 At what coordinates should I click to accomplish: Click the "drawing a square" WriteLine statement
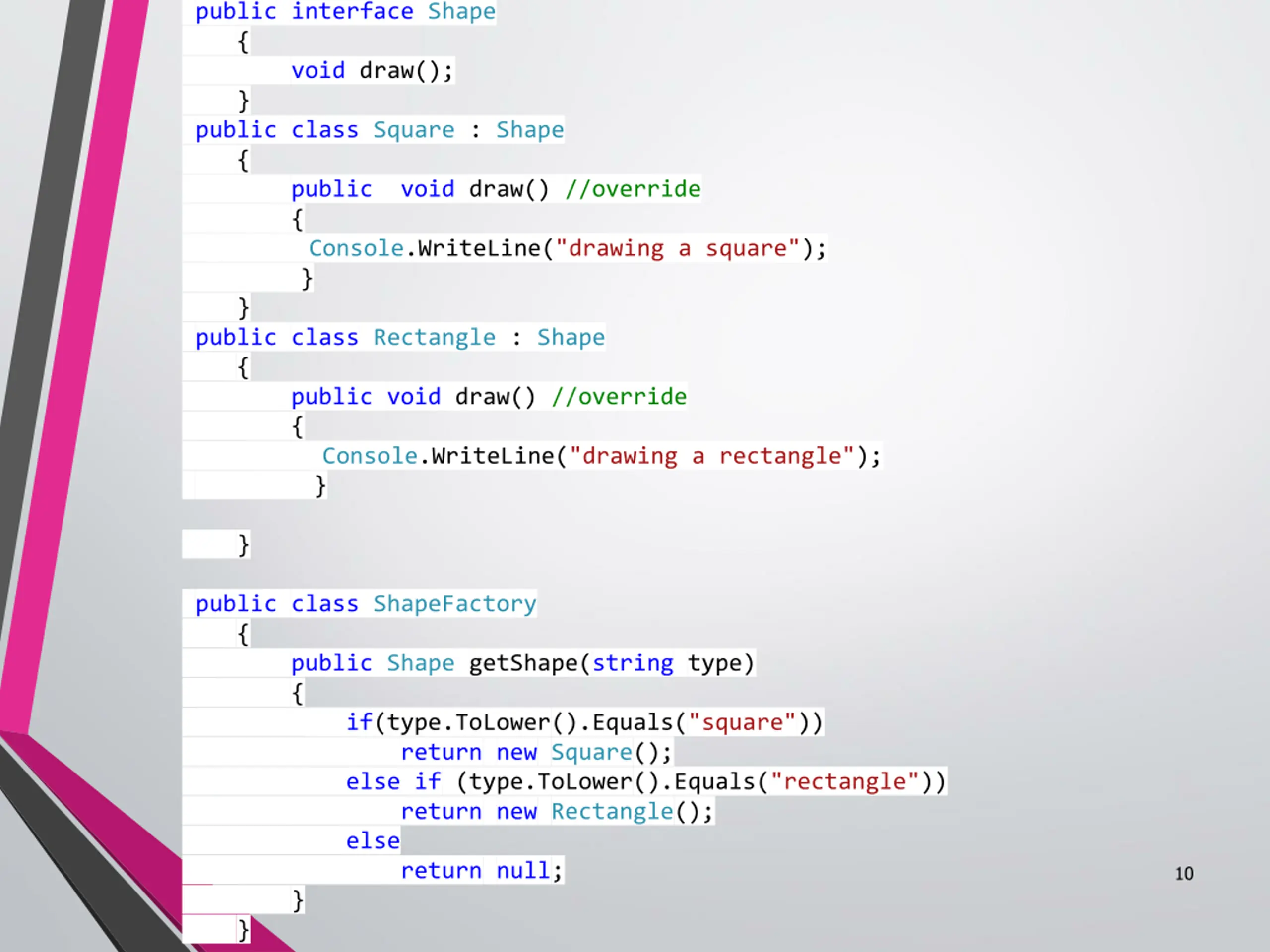[x=567, y=249]
